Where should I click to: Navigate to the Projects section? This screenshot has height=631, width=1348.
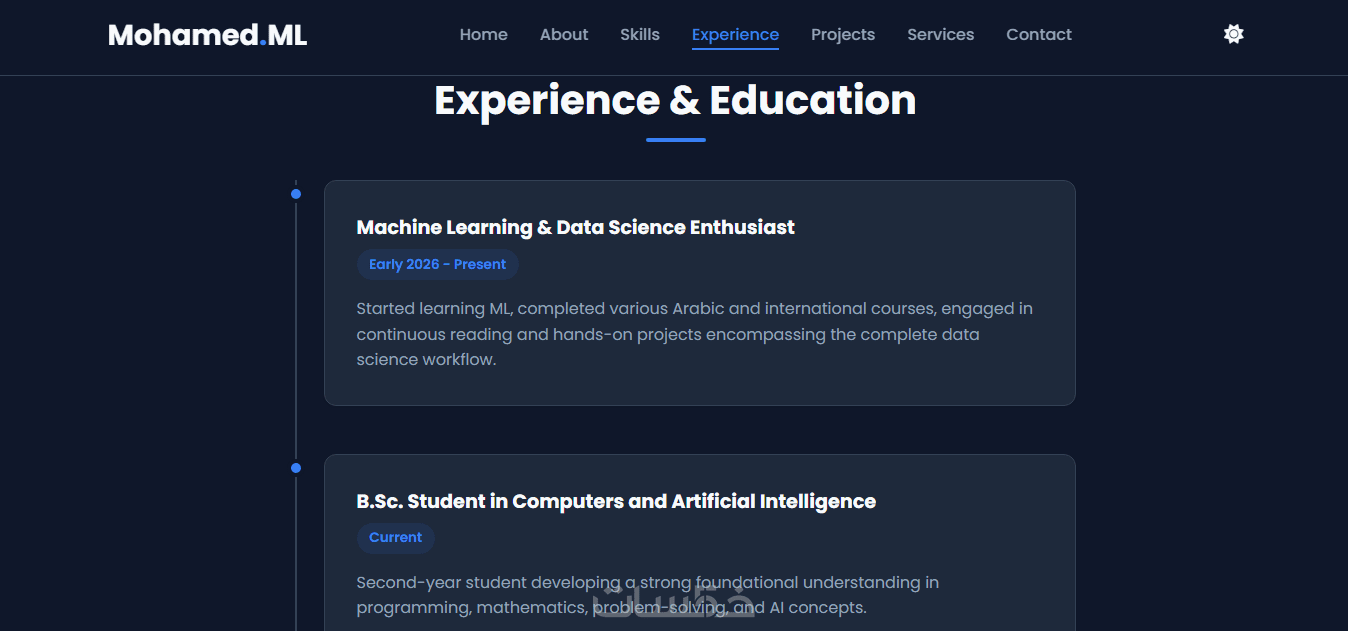pos(843,34)
